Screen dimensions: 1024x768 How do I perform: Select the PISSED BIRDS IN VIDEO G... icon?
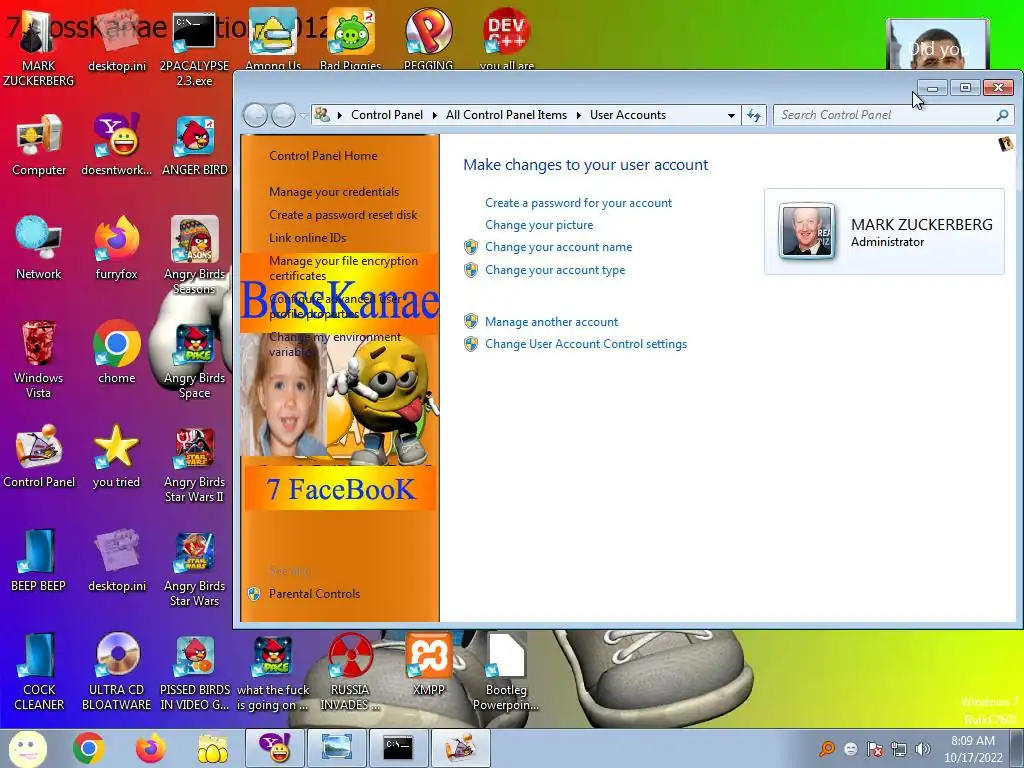click(x=195, y=672)
